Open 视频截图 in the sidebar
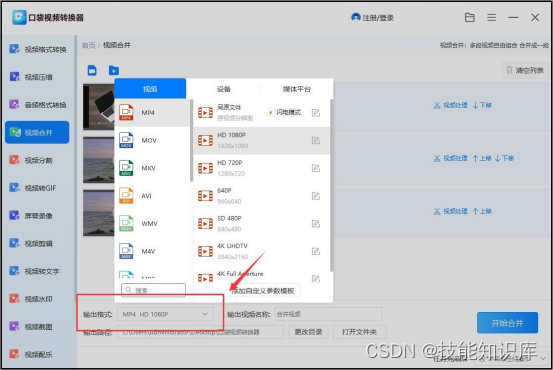 [31, 326]
